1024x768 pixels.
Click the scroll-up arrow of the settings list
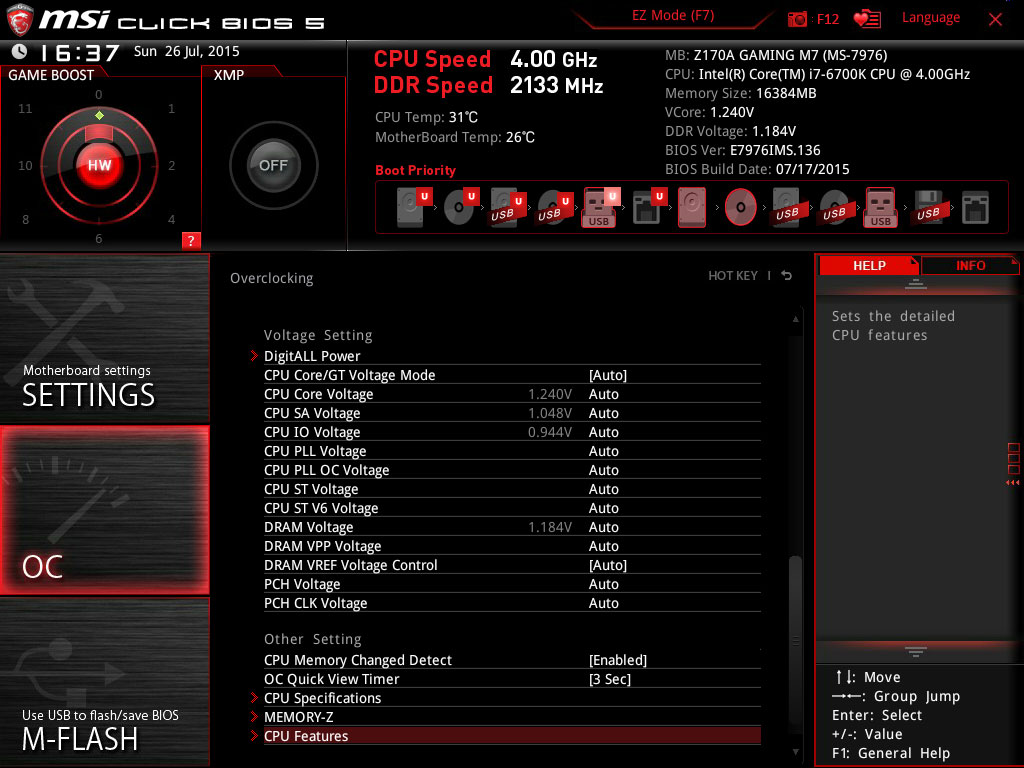click(795, 319)
